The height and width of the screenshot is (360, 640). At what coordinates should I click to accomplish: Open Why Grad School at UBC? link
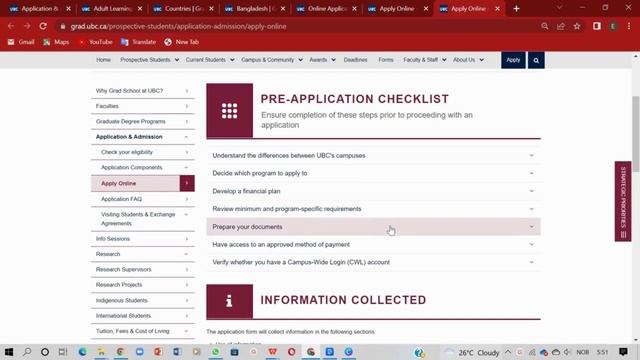click(x=142, y=91)
